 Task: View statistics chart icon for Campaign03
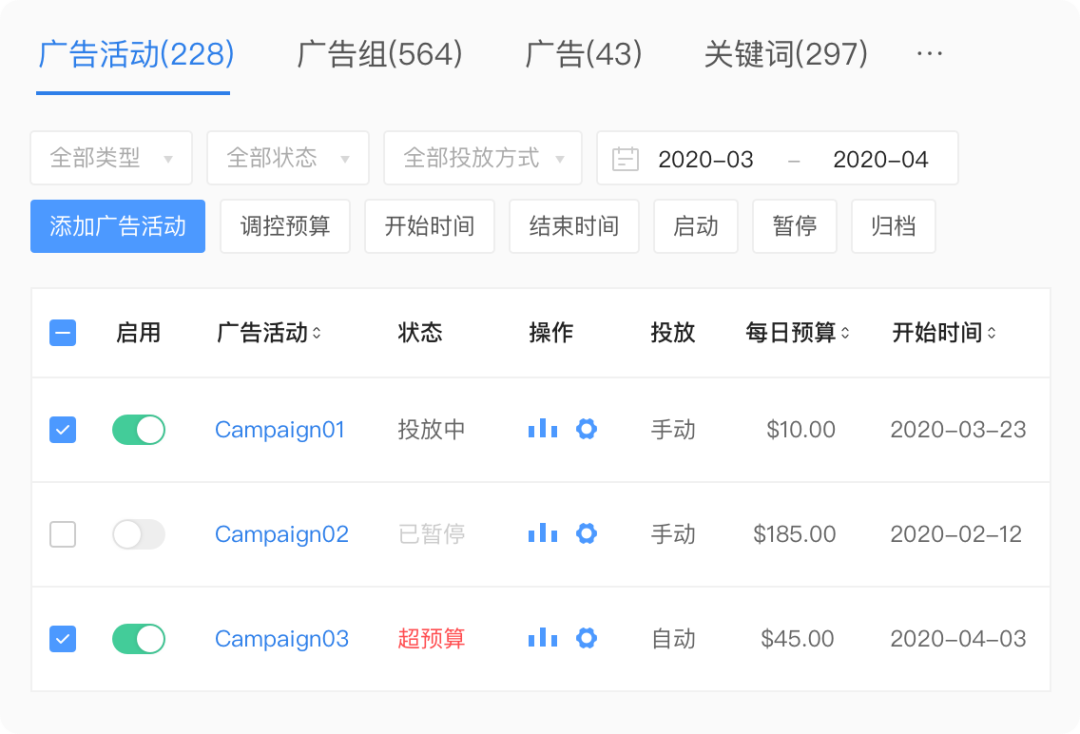click(542, 638)
